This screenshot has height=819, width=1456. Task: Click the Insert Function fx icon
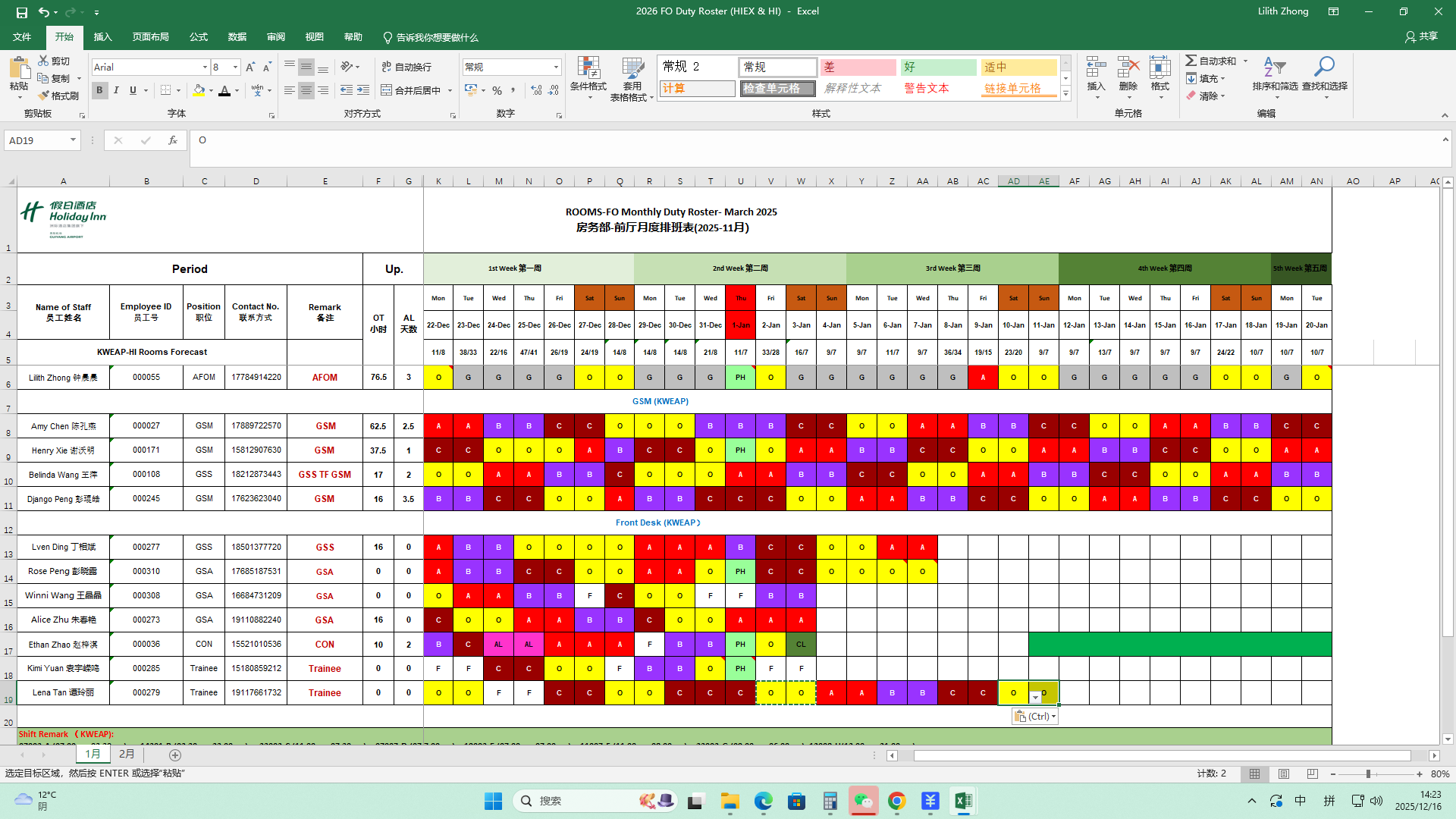coord(173,140)
